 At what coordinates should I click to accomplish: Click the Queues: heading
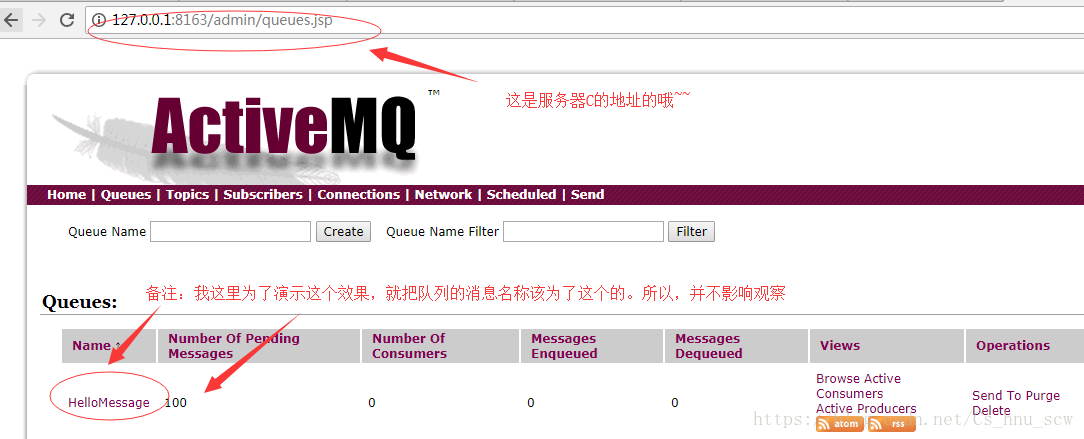[x=80, y=302]
